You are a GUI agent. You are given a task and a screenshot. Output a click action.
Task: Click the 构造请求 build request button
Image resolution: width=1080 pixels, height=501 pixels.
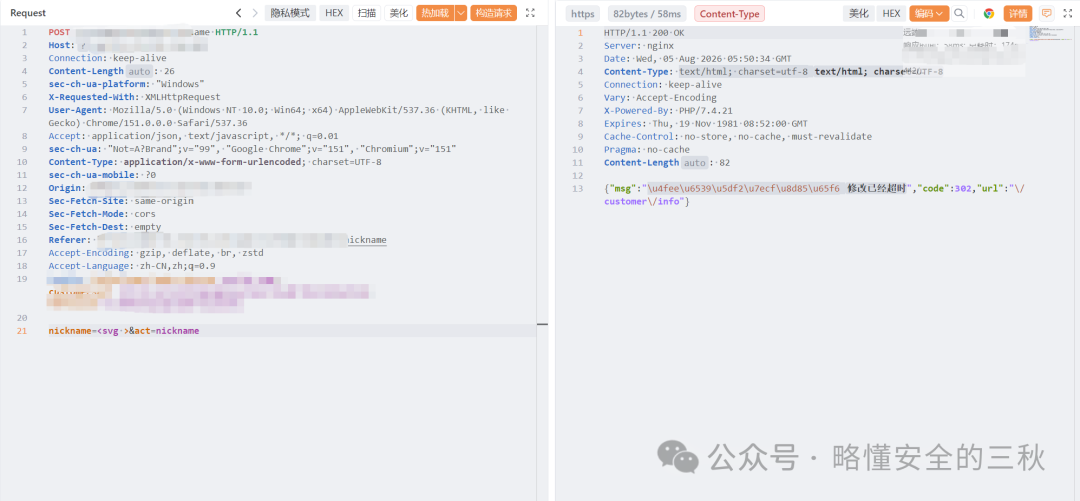[493, 13]
